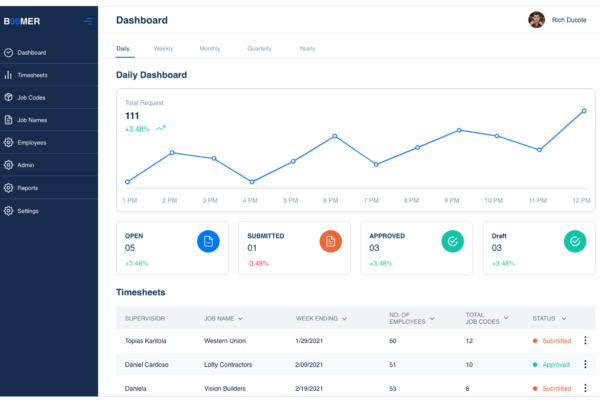This screenshot has height=403, width=600.
Task: Select the Quarterly tab
Action: coord(259,48)
